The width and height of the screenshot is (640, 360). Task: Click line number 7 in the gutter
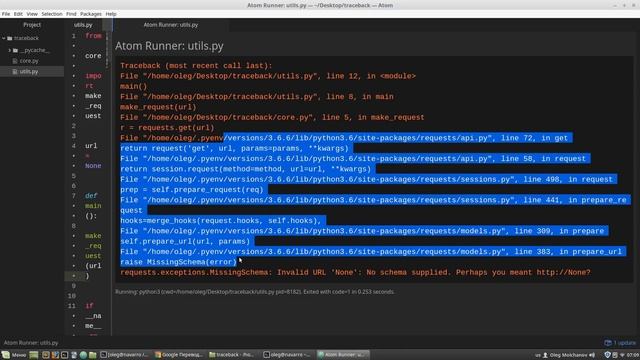[x=74, y=196]
